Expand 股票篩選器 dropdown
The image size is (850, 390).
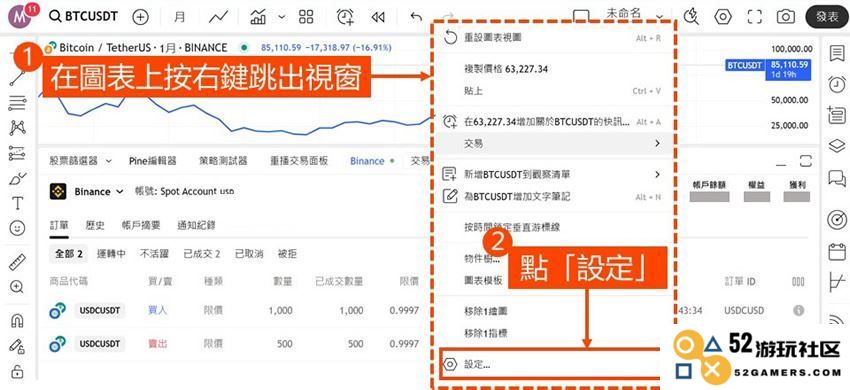tap(108, 161)
